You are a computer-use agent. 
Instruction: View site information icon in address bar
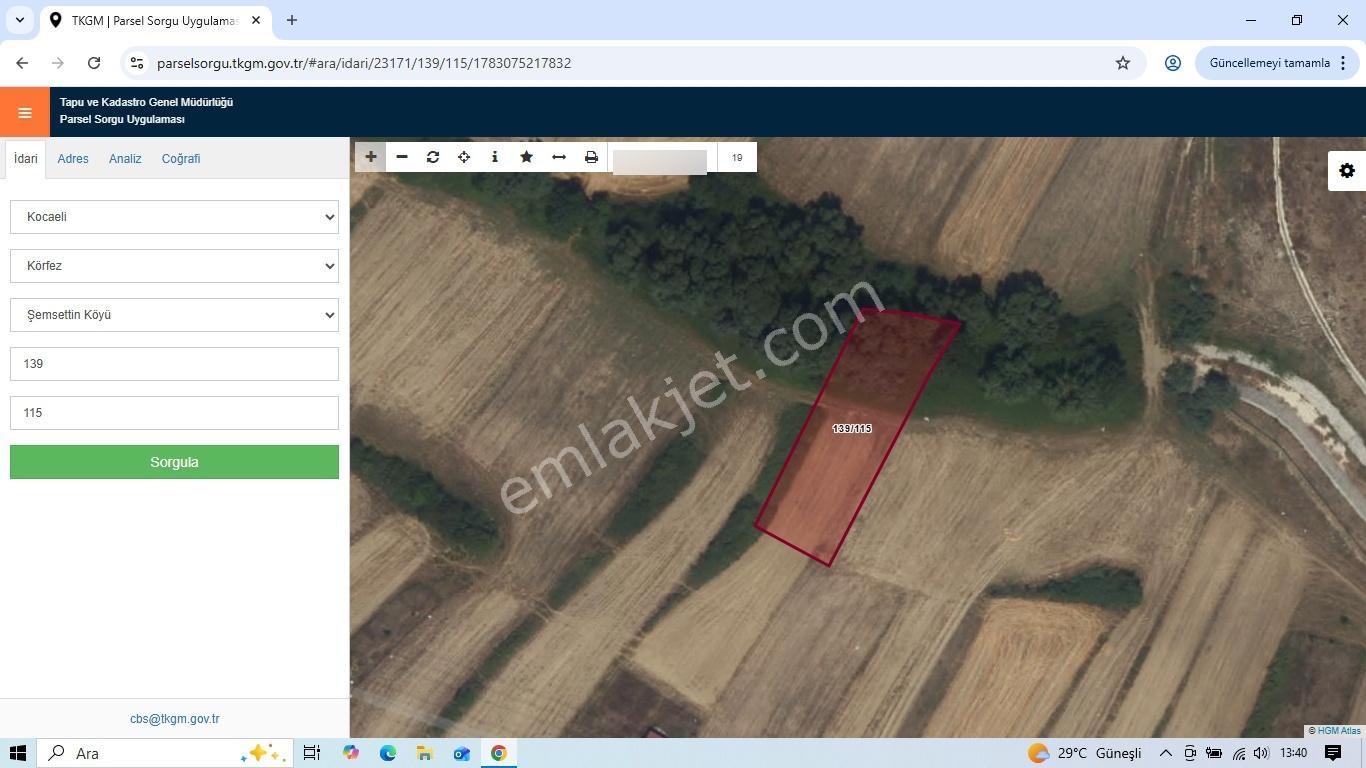[x=138, y=63]
